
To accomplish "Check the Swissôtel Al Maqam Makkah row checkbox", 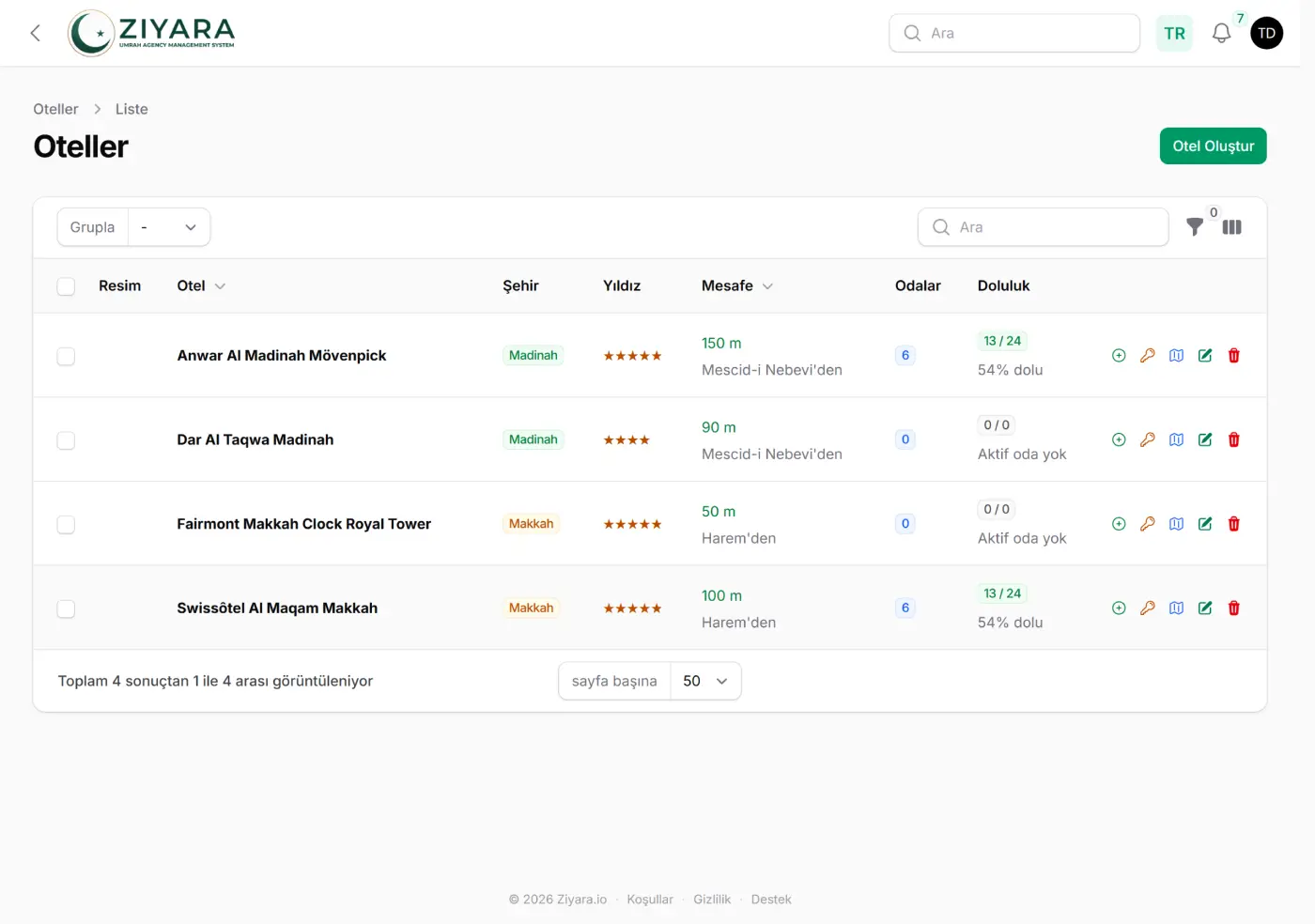I will click(x=66, y=609).
